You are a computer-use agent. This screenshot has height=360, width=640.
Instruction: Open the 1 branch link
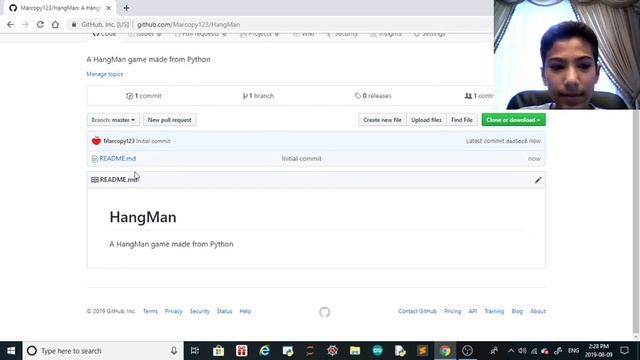[258, 96]
